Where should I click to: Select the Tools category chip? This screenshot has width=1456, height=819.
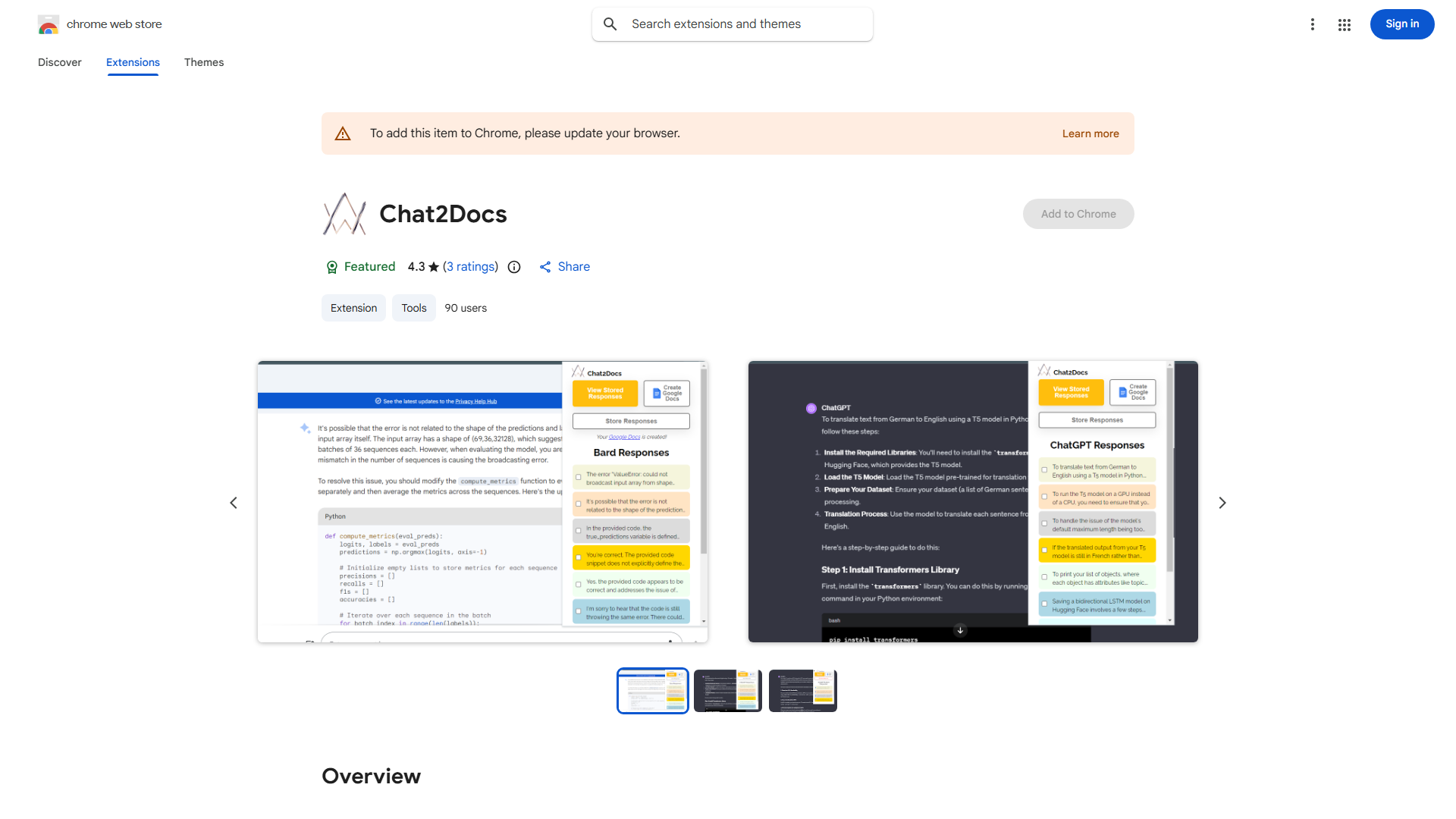pos(413,308)
